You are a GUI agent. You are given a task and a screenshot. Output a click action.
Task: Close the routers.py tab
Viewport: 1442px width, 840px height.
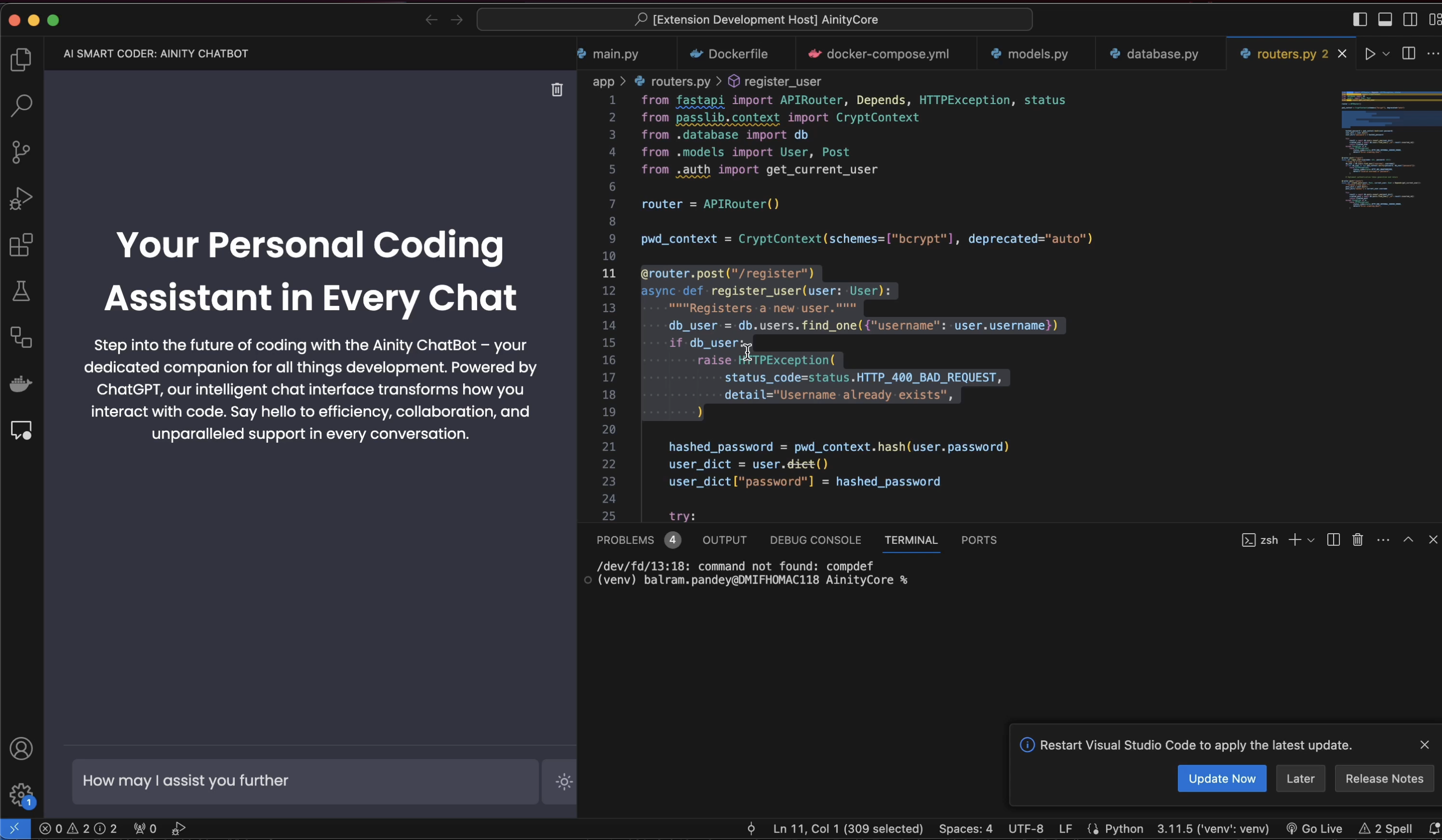point(1342,54)
